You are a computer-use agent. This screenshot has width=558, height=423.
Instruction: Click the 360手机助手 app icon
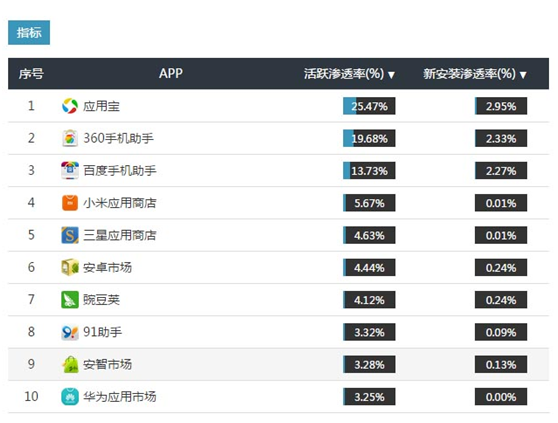(70, 138)
